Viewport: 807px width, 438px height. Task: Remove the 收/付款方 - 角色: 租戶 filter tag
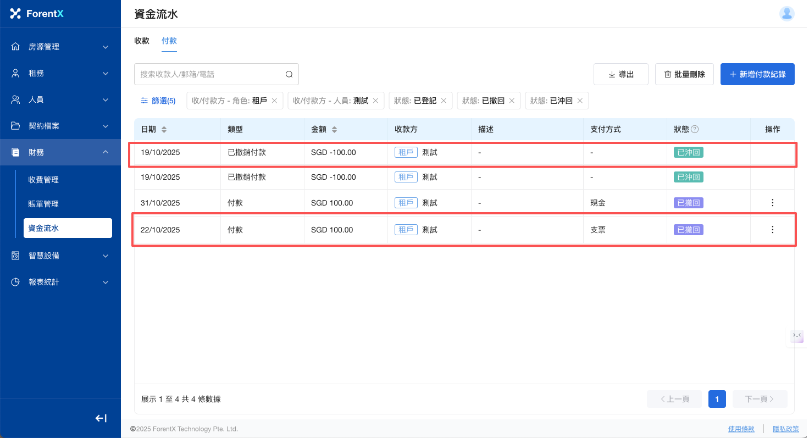[x=274, y=100]
